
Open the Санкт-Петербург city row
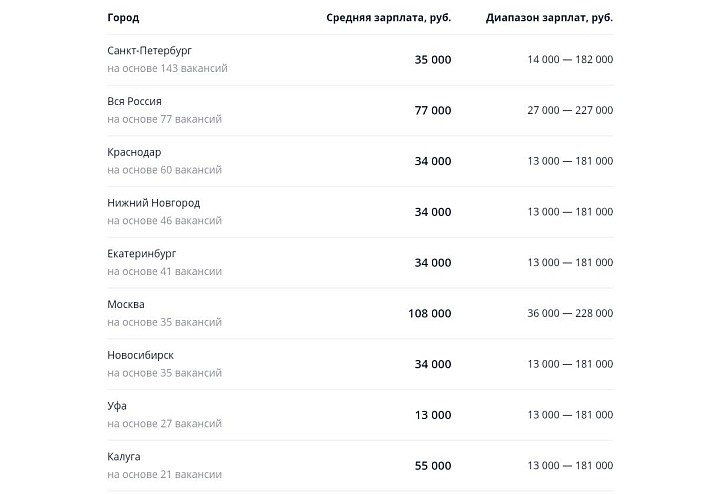click(149, 50)
